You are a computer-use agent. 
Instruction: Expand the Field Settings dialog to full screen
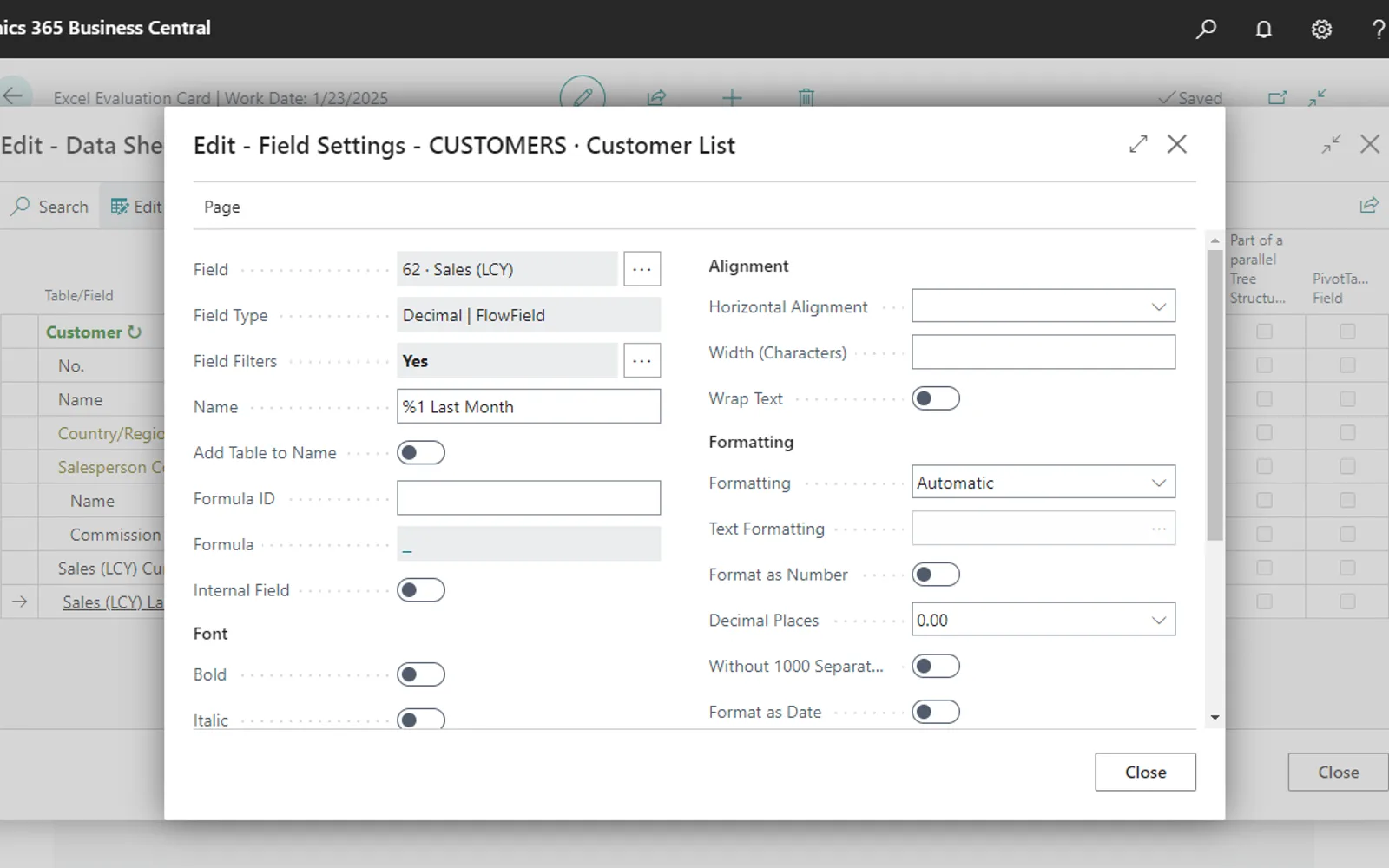(1138, 144)
